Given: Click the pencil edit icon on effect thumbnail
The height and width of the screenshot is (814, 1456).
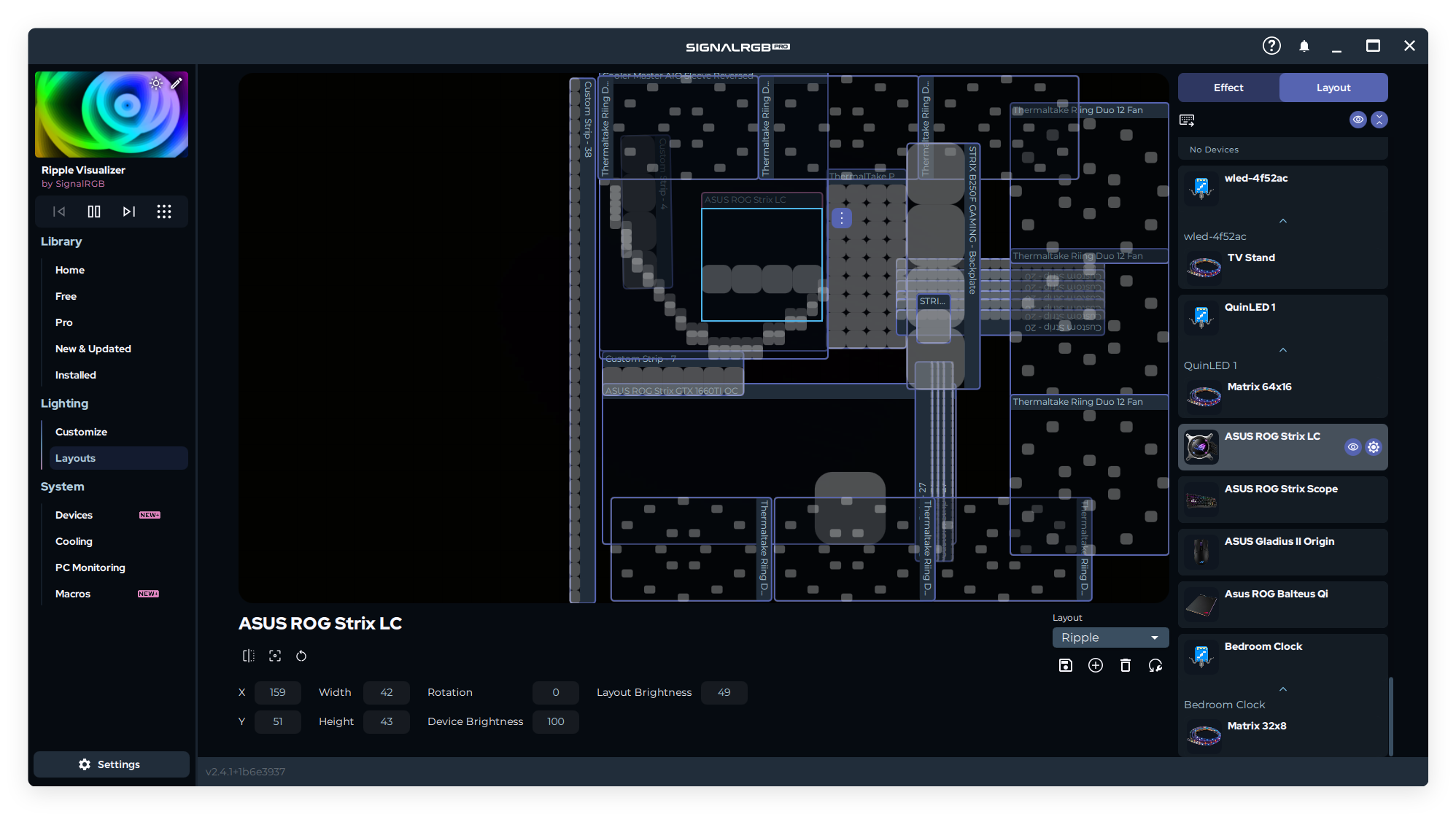Looking at the screenshot, I should (x=177, y=83).
